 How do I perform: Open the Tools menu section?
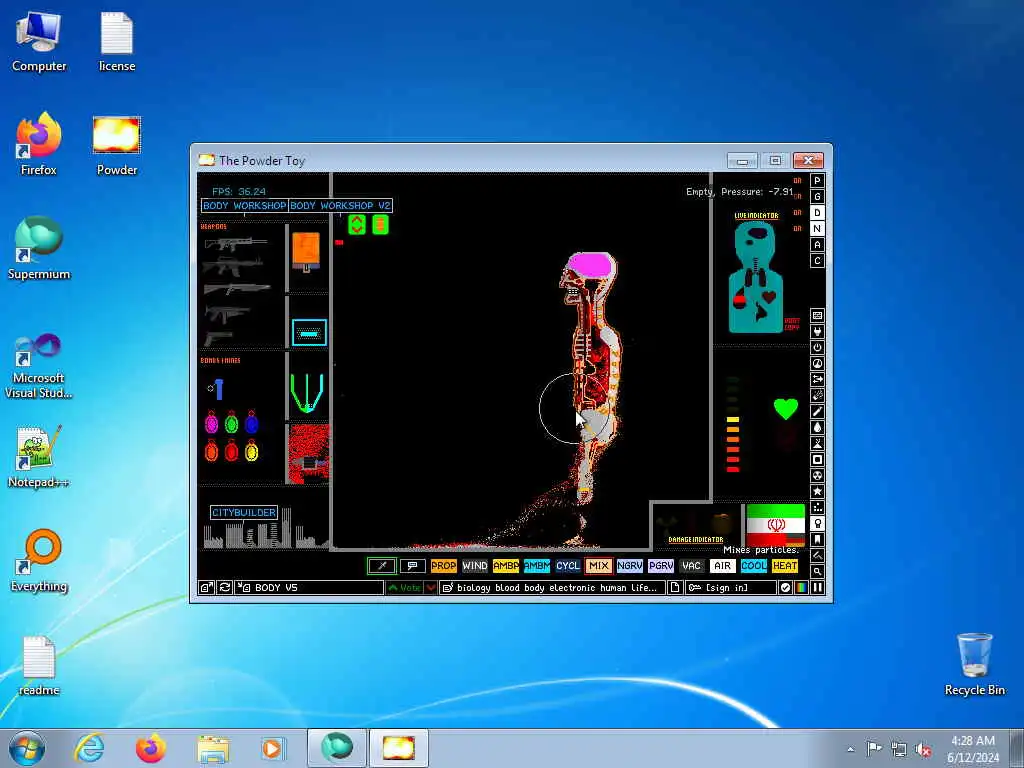817,524
